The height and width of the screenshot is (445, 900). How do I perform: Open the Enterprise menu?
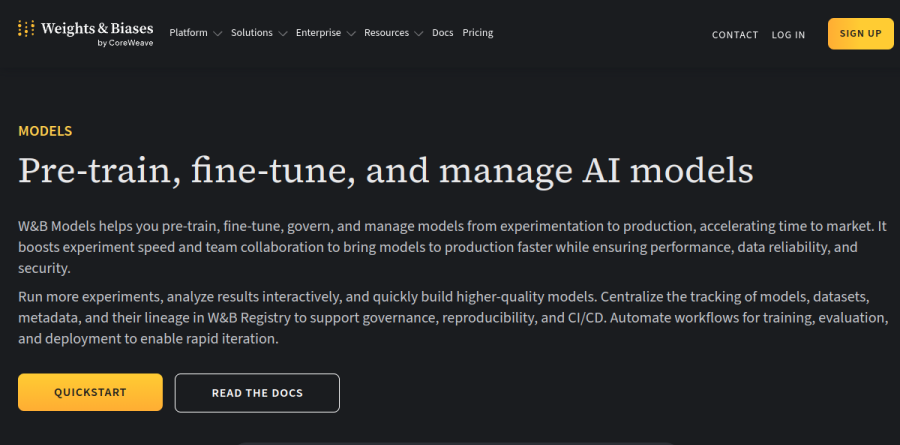click(x=318, y=33)
